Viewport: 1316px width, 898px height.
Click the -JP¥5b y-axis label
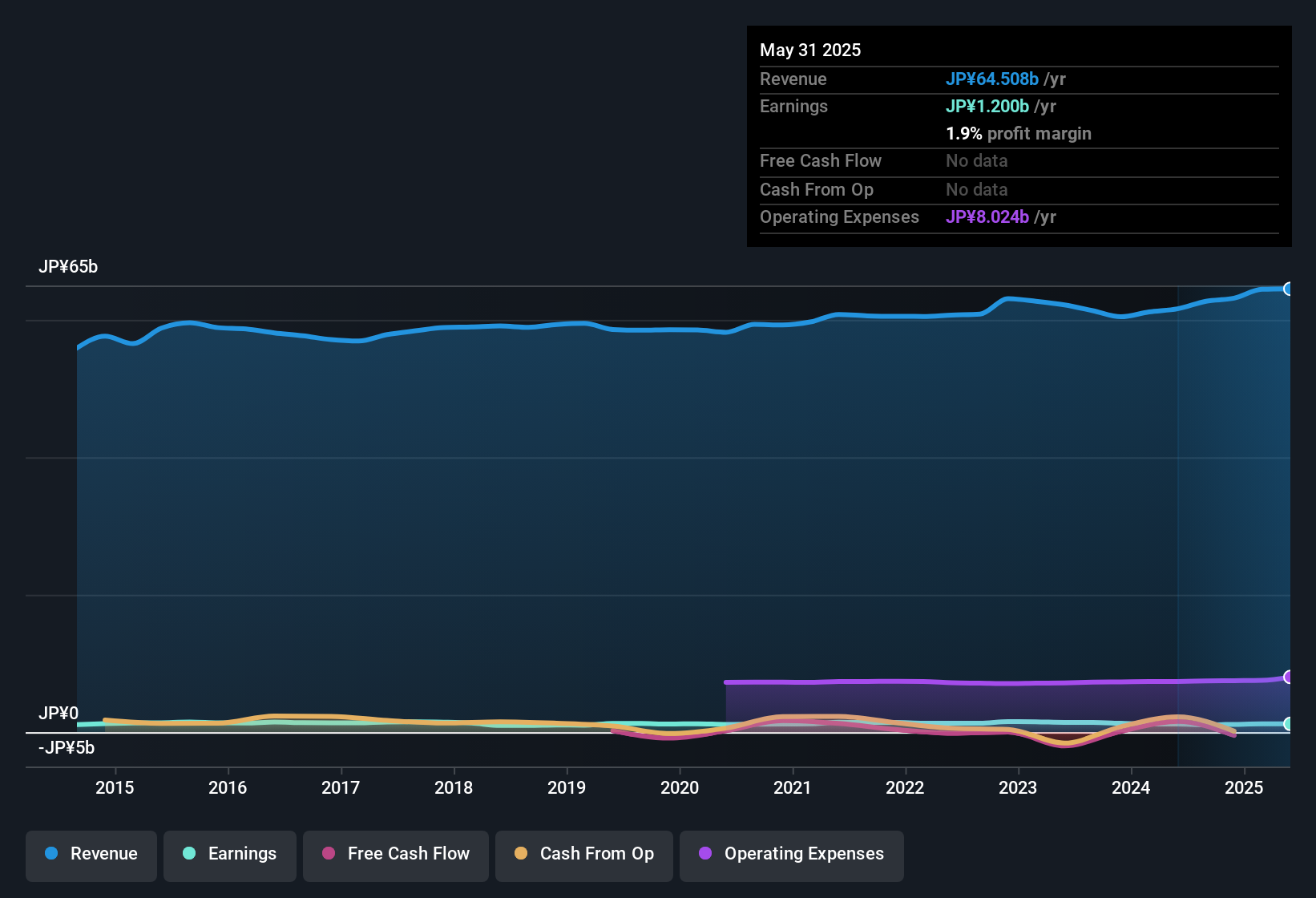pos(67,748)
